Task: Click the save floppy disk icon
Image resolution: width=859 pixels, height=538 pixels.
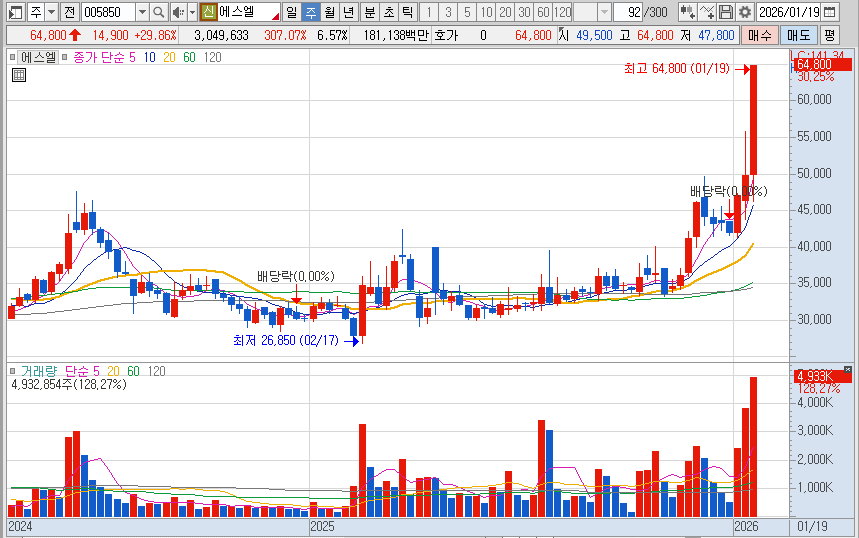Action: click(x=725, y=12)
